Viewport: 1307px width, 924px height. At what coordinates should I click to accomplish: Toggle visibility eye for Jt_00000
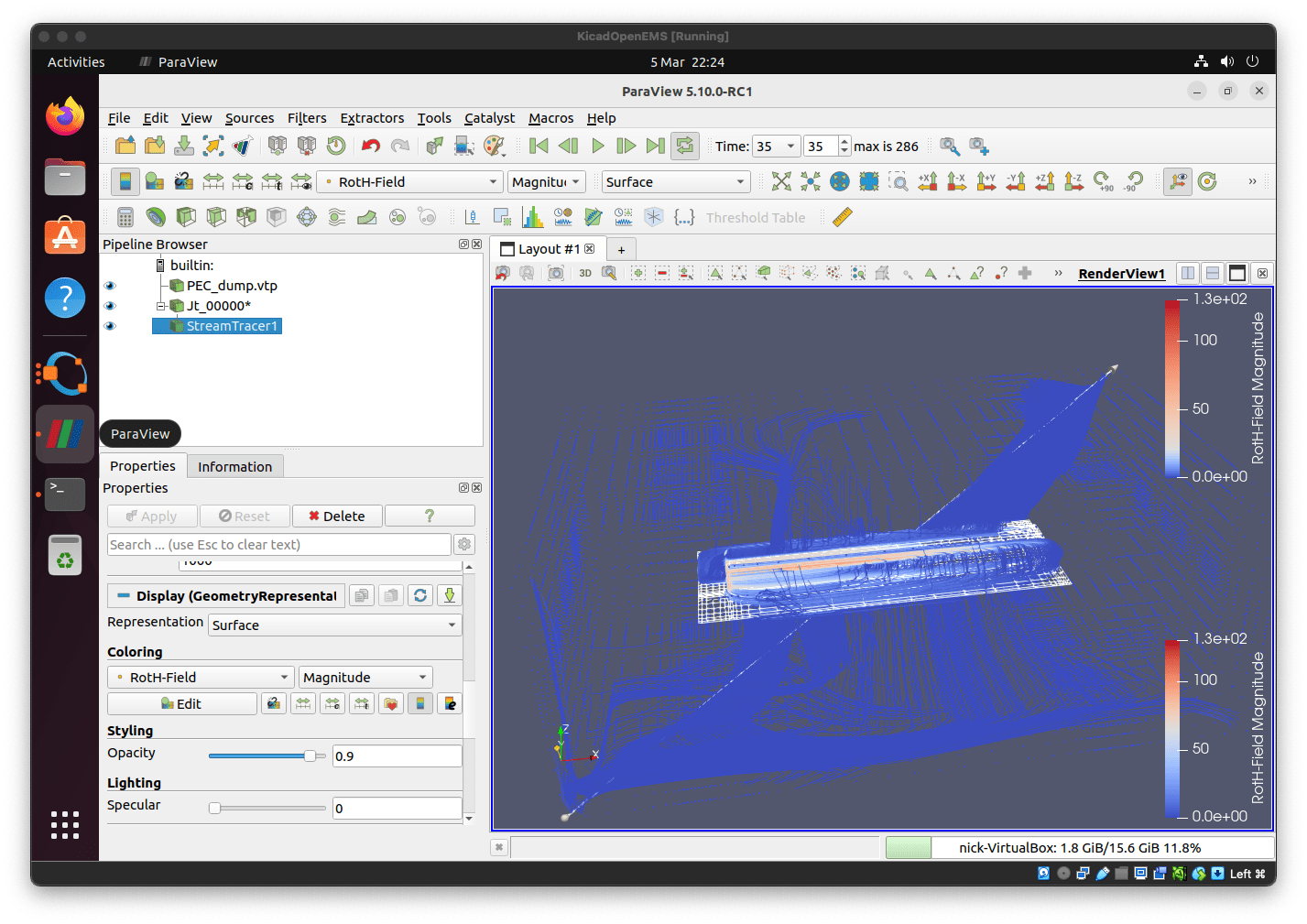[110, 306]
